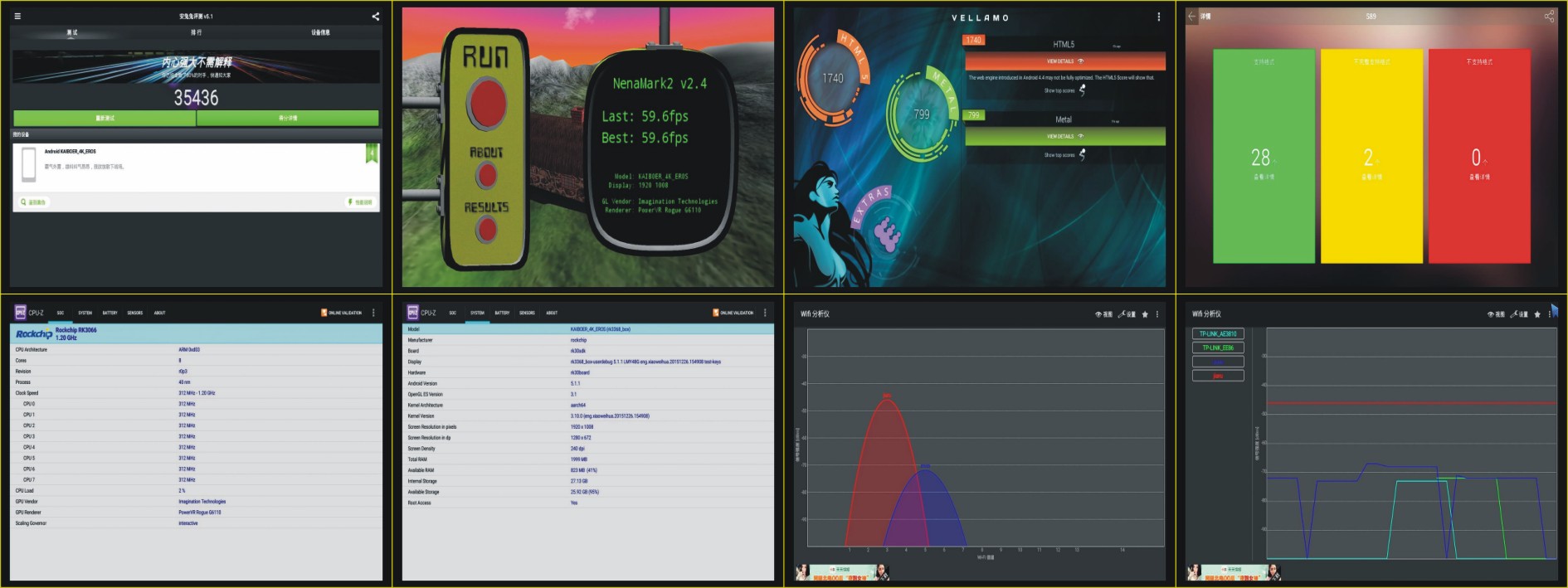Open Battery tab in Rockchip RK3066 CPU-Z screen
1568x588 pixels.
coord(110,313)
